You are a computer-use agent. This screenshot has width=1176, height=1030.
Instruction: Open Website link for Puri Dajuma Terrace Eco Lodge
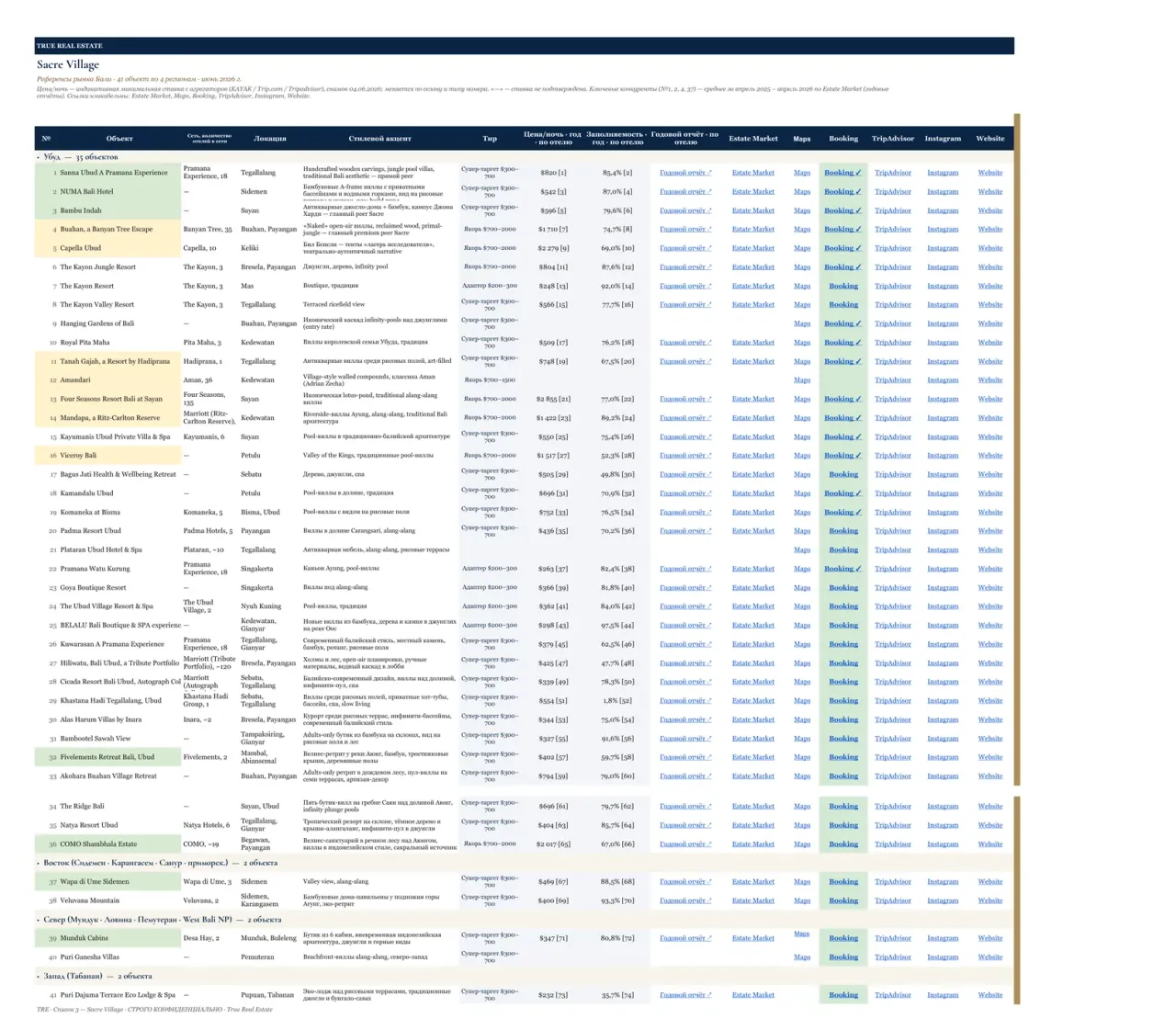coord(989,995)
